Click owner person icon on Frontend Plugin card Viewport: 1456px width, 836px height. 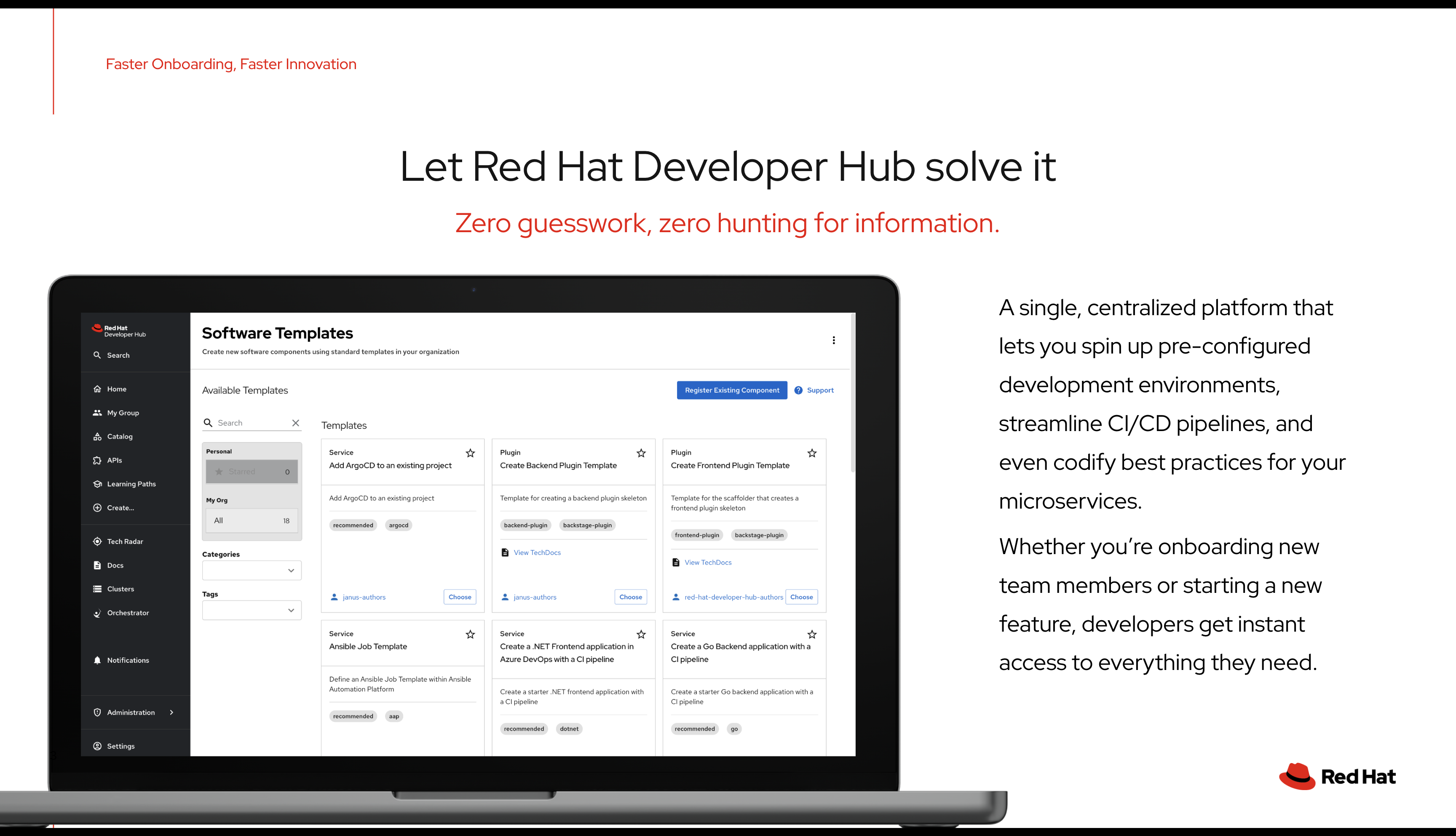point(675,598)
